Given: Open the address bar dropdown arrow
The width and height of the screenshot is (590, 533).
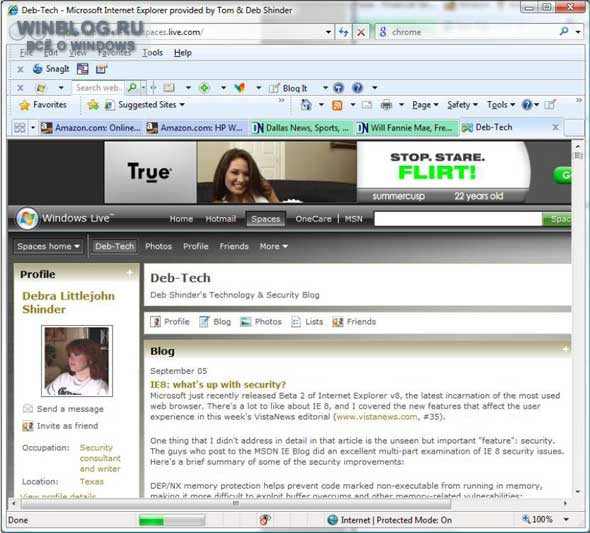Looking at the screenshot, I should point(328,32).
